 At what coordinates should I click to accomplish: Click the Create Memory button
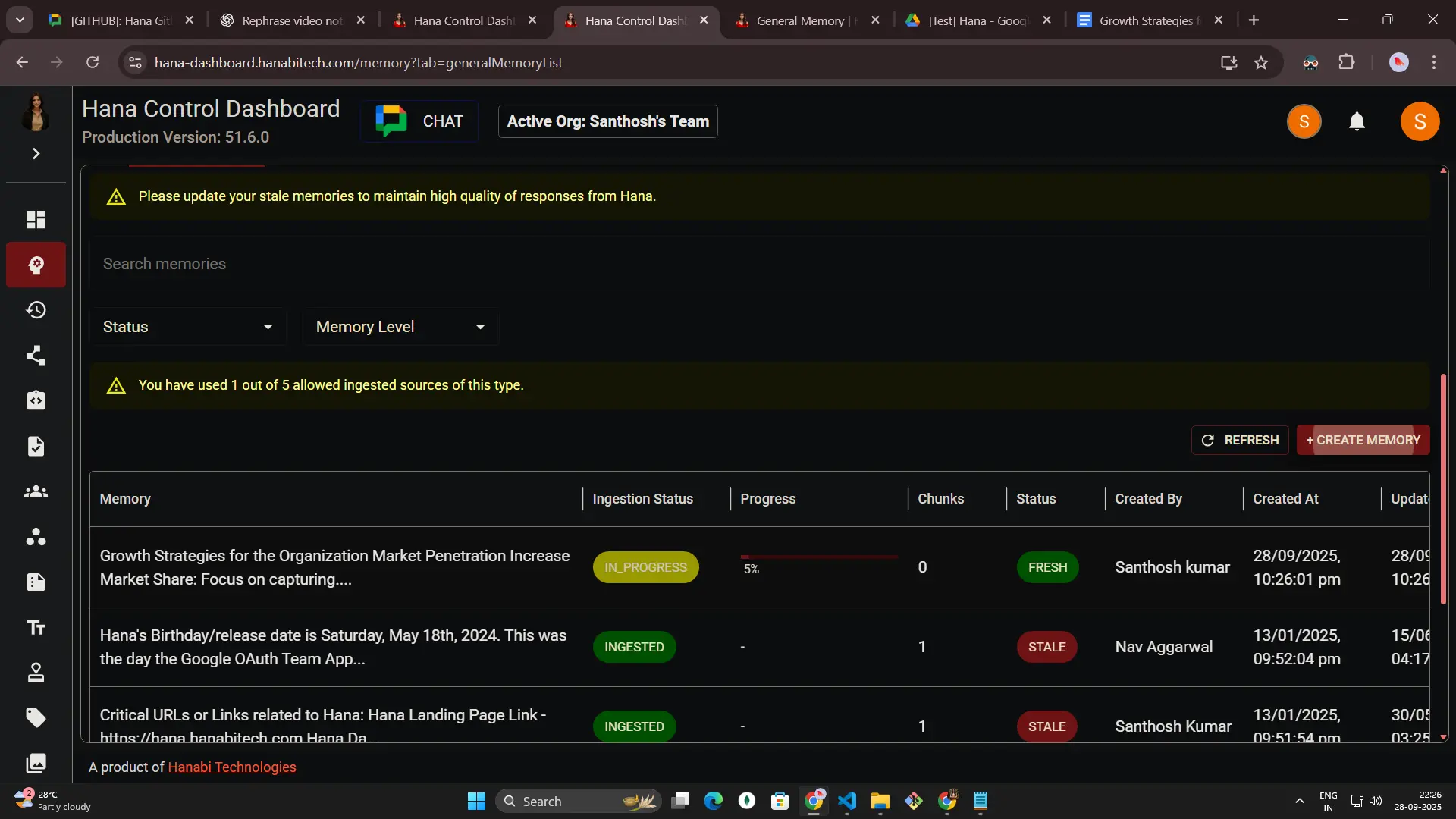click(x=1362, y=440)
